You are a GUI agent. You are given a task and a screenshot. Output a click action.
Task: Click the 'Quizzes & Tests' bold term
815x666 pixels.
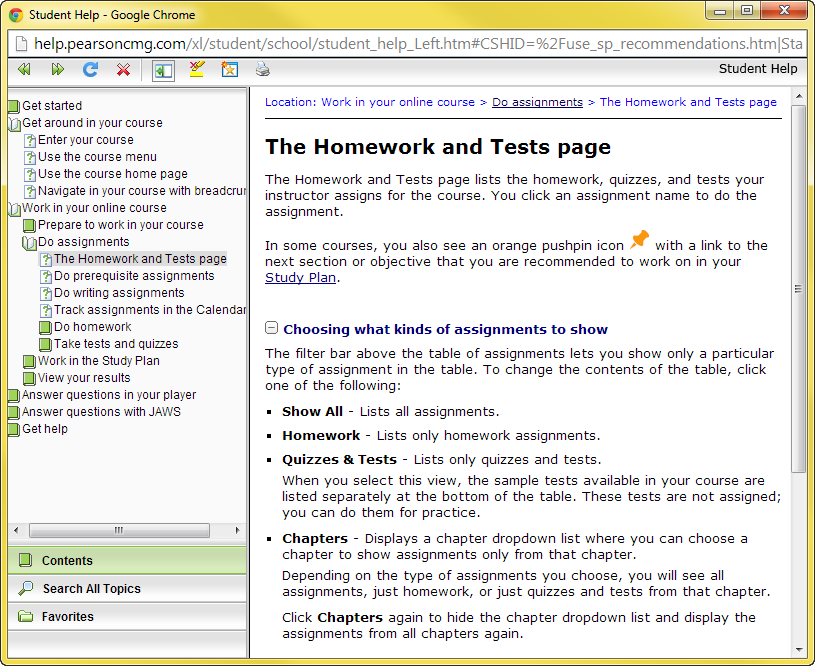click(339, 460)
